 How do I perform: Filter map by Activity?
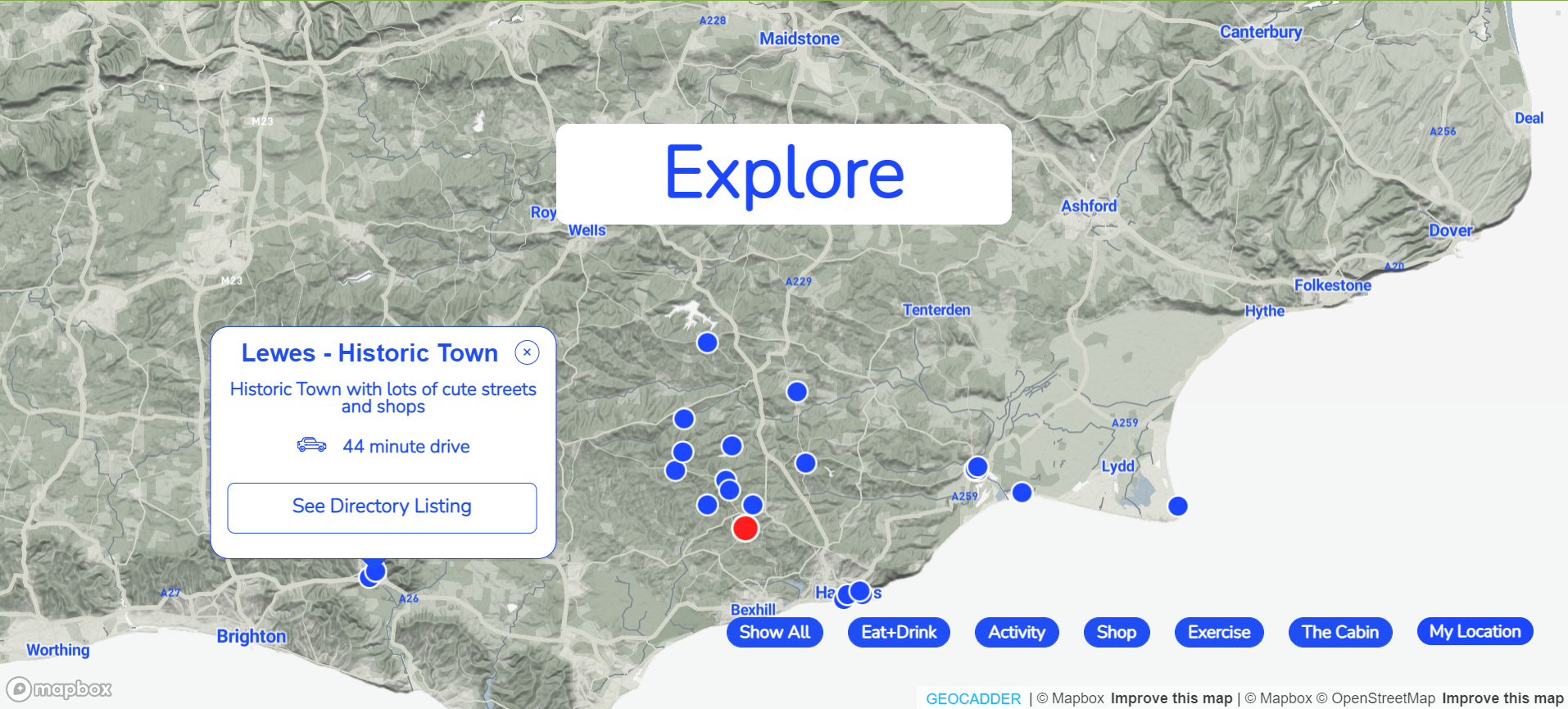coord(1016,632)
